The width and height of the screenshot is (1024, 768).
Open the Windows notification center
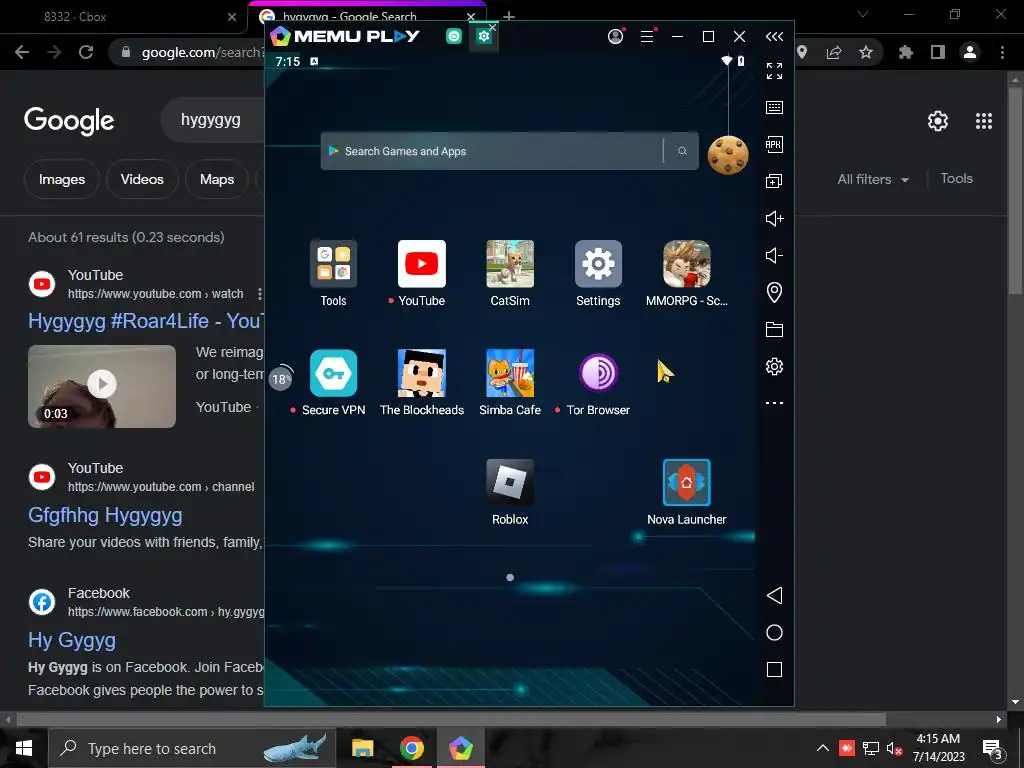(992, 749)
